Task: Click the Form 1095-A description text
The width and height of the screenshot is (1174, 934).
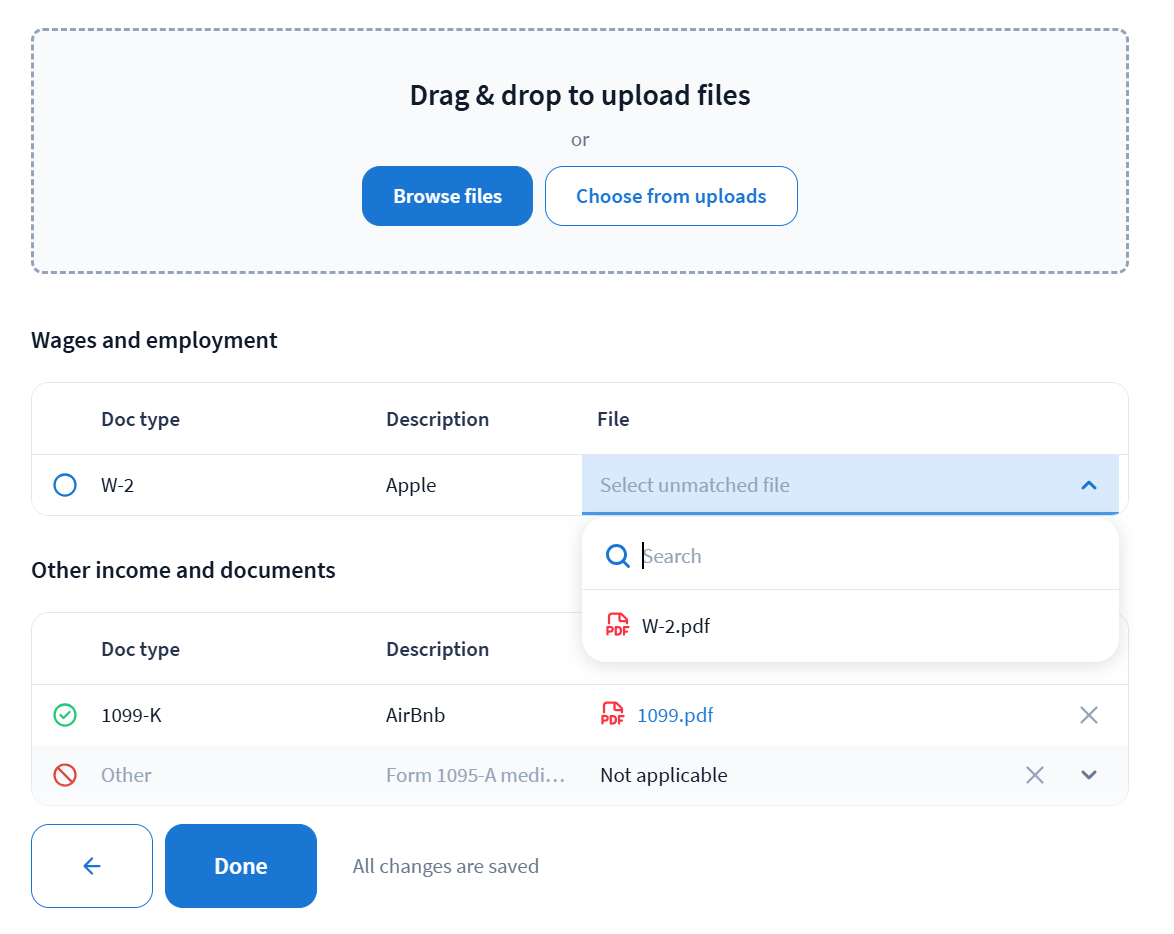Action: (x=476, y=775)
